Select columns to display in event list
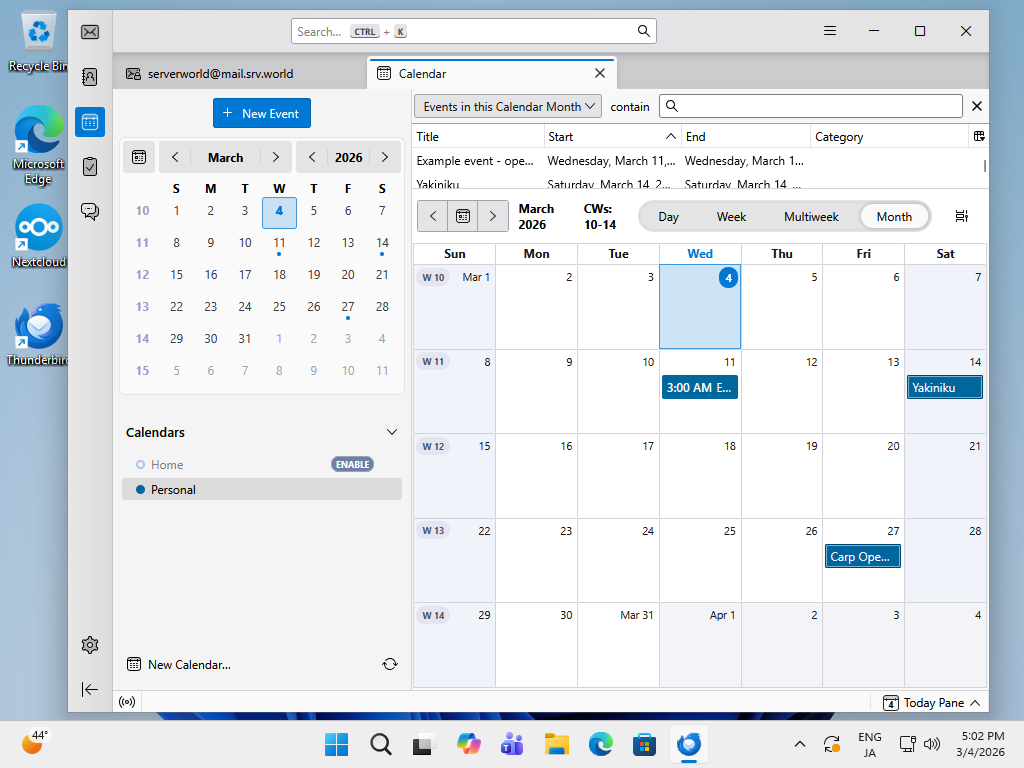The width and height of the screenshot is (1024, 768). 979,136
